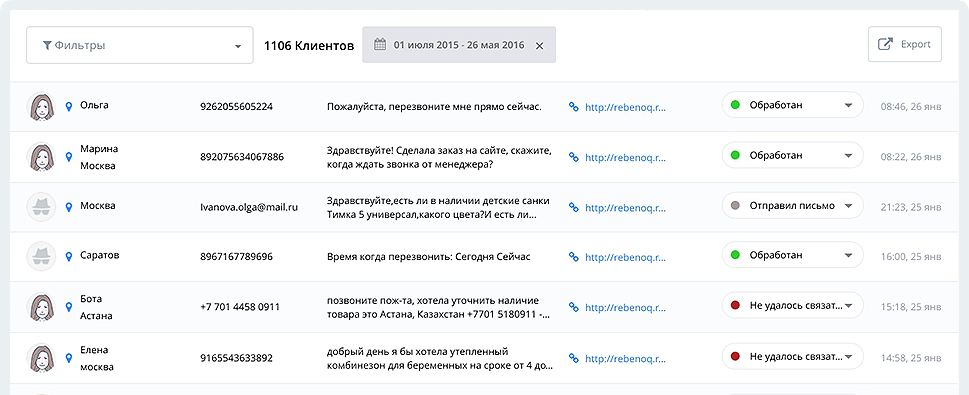Image resolution: width=969 pixels, height=395 pixels.
Task: Click timestamp 14:58, 25 янв
Action: click(x=911, y=358)
